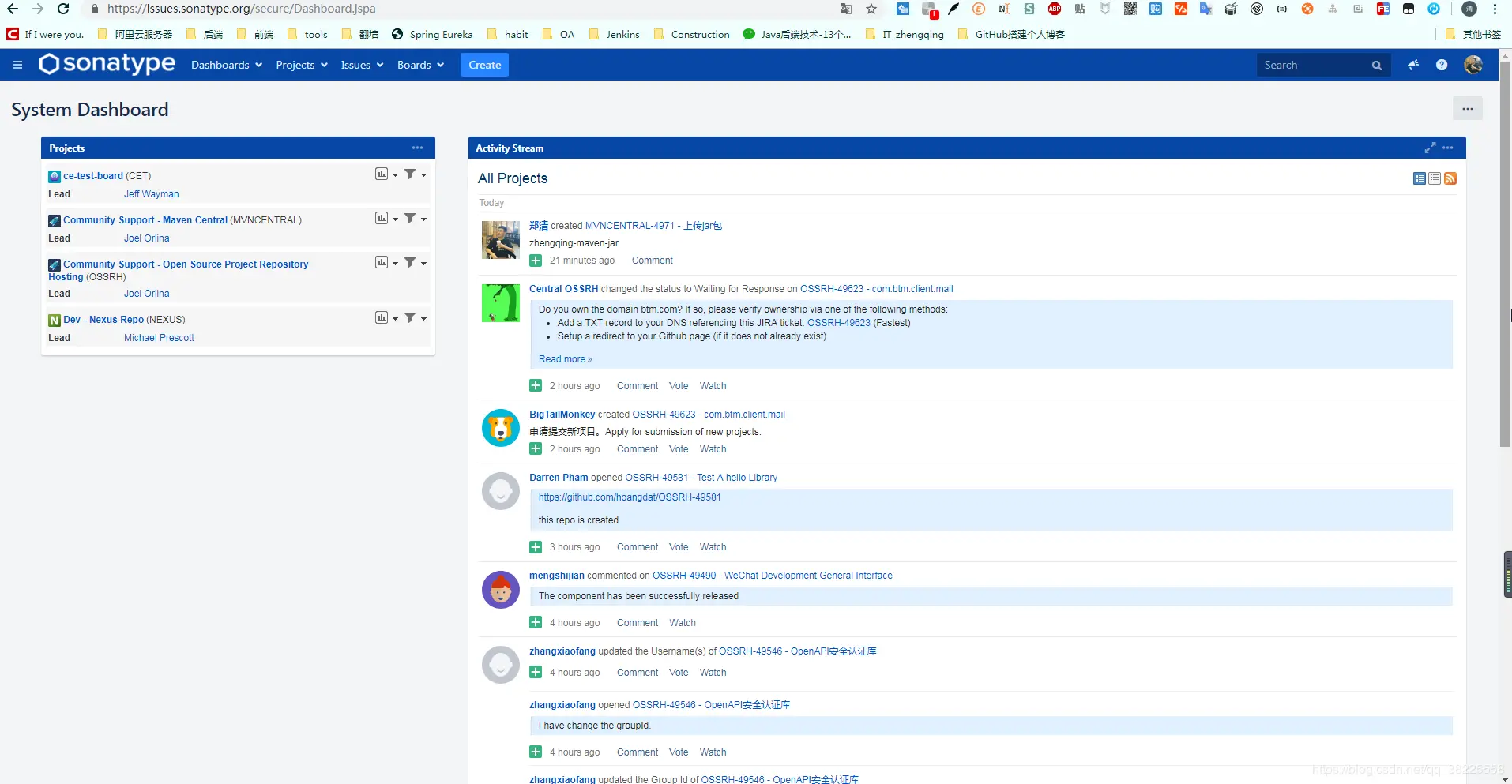Click the green plus icon beside 3 hours ago
1512x784 pixels.
[536, 547]
